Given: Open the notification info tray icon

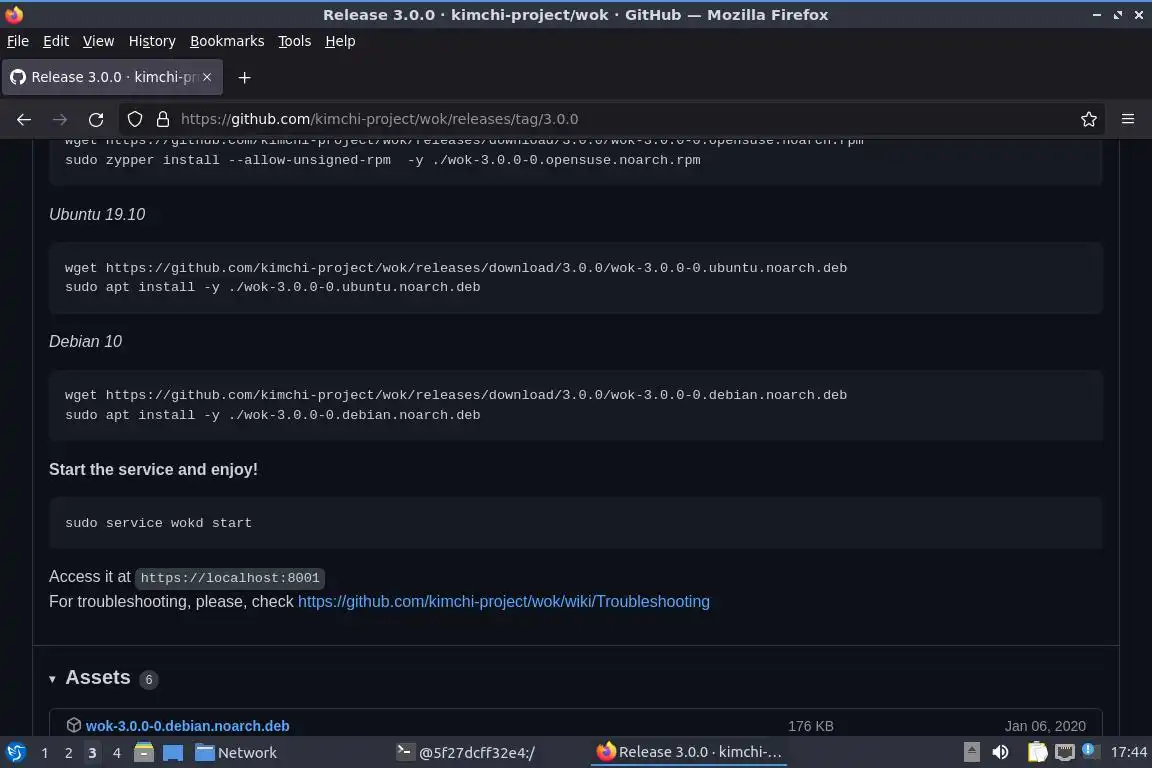Looking at the screenshot, I should point(1090,751).
